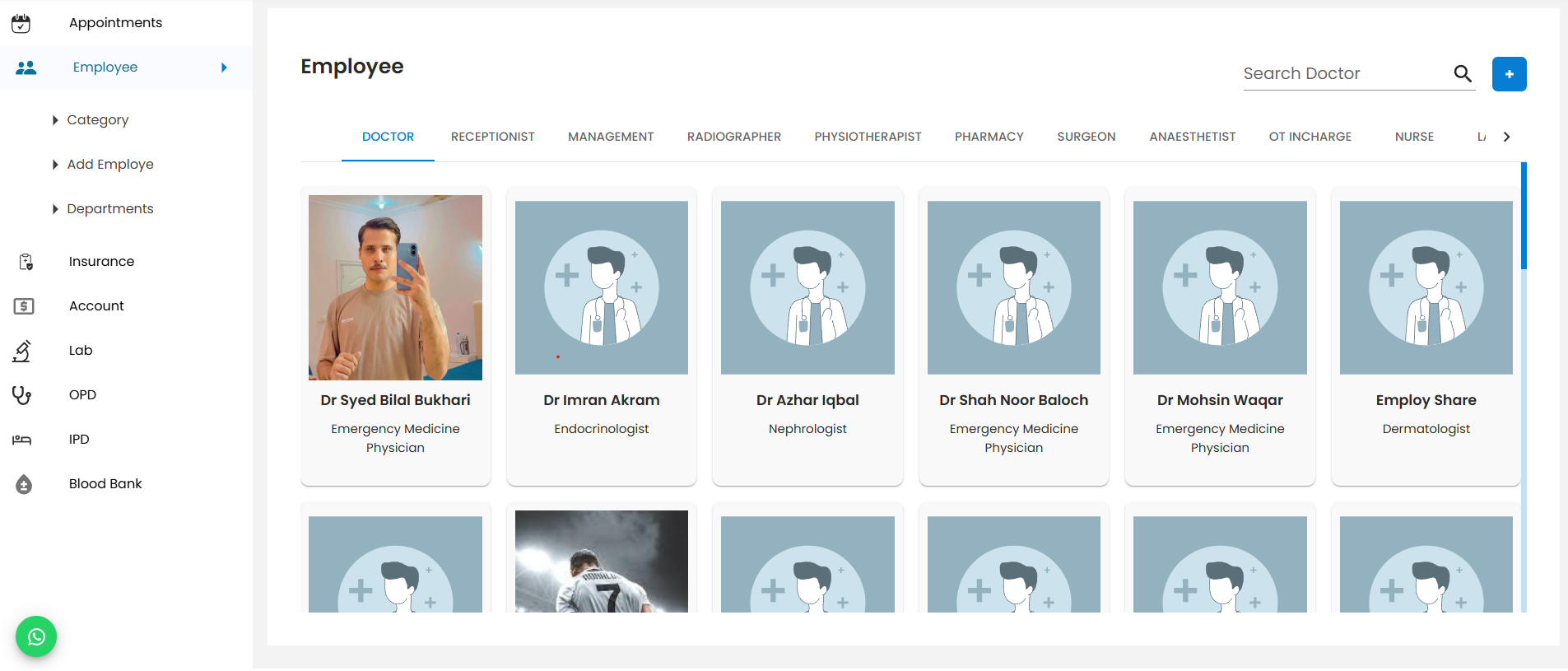The image size is (1568, 671).
Task: Open the Lab microscope icon
Action: 22,351
